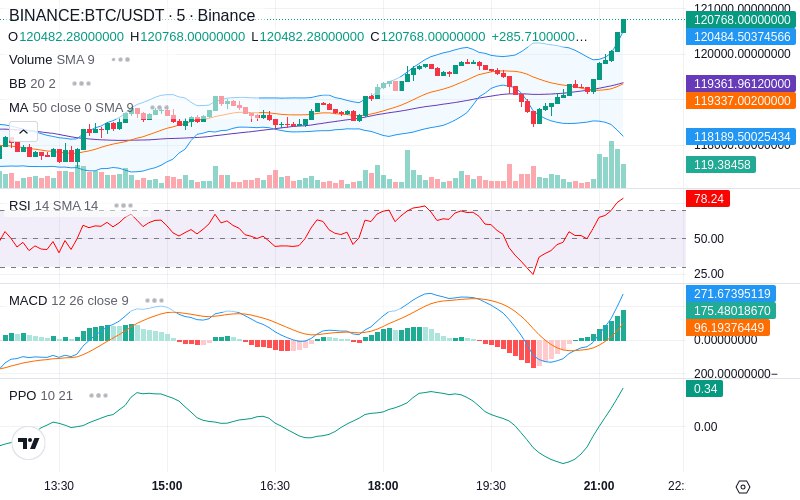Image resolution: width=800 pixels, height=500 pixels.
Task: Select the PPO 10 21 legend label
Action: (x=41, y=396)
